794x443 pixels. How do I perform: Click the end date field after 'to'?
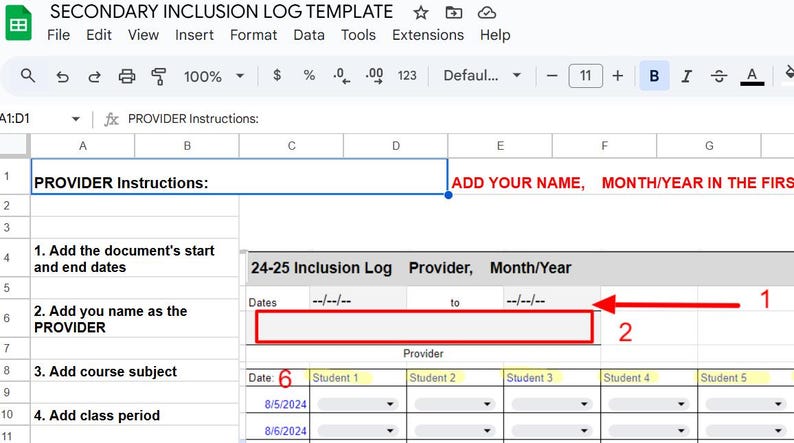pyautogui.click(x=551, y=301)
